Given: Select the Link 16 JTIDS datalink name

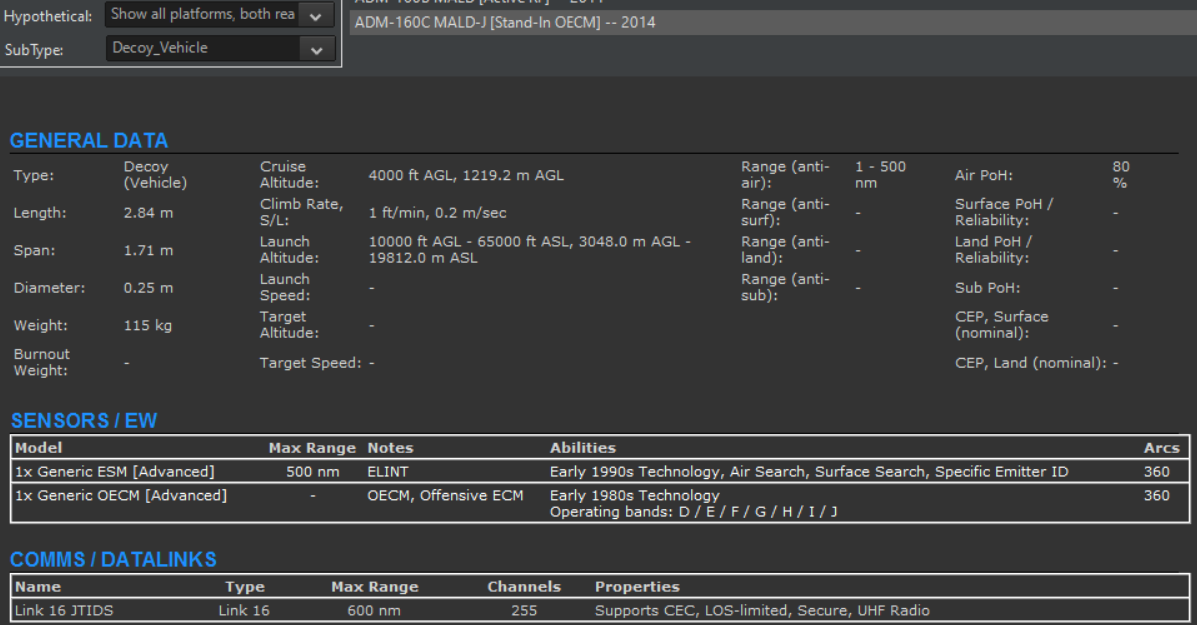Looking at the screenshot, I should (64, 611).
